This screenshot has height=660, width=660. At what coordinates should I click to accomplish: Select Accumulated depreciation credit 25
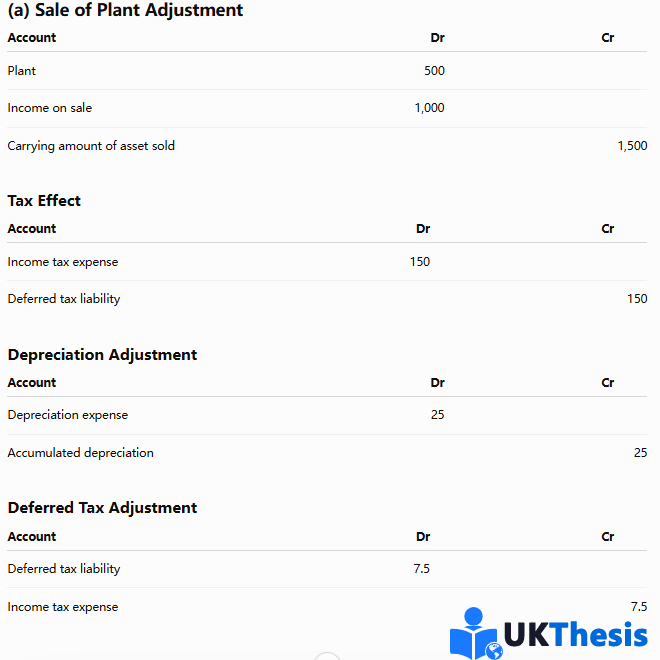pyautogui.click(x=641, y=452)
